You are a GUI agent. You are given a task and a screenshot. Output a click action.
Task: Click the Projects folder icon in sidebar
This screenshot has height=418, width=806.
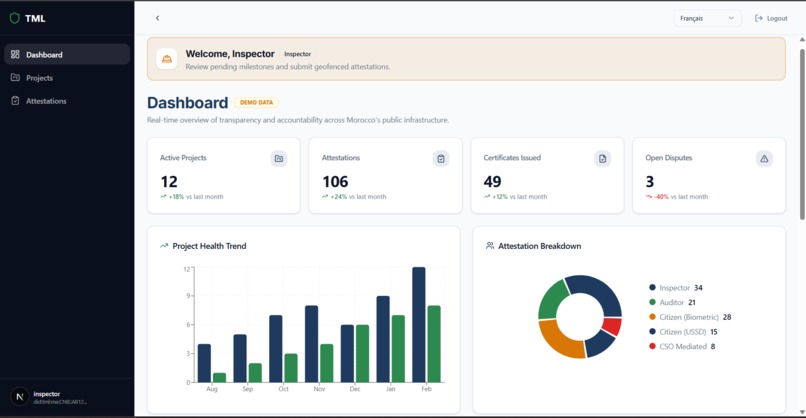point(15,78)
